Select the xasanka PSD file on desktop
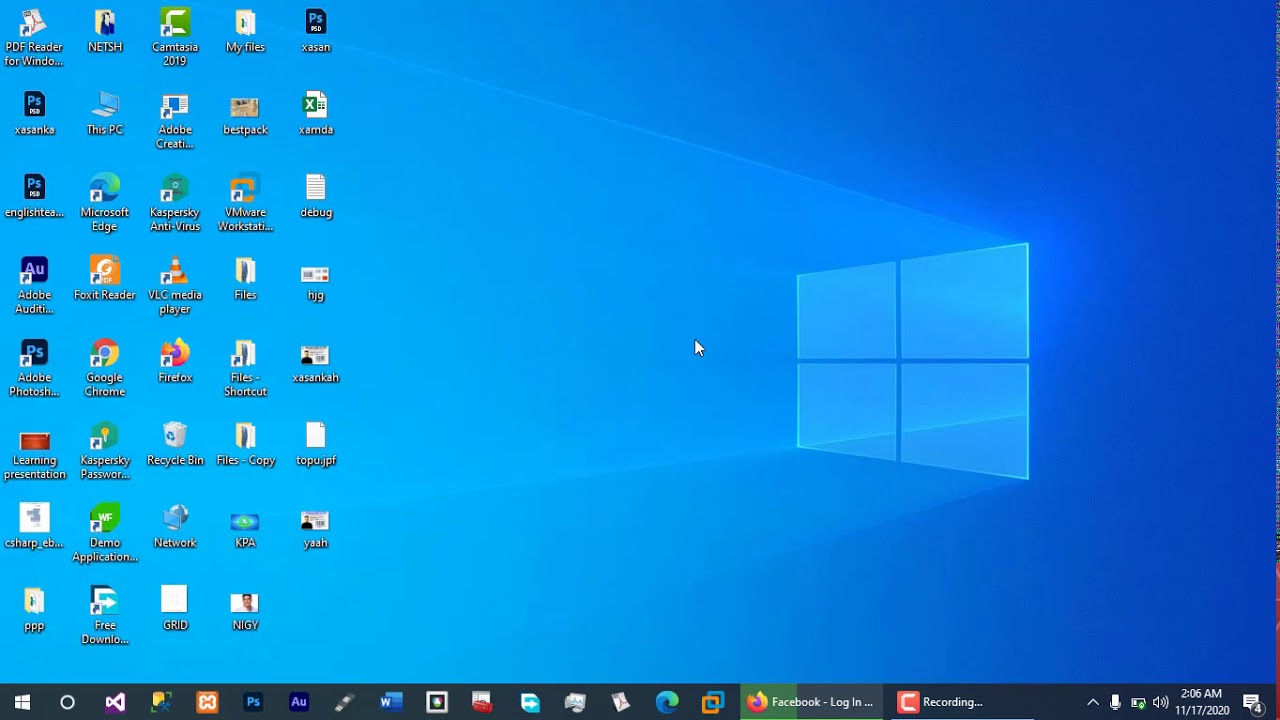Image resolution: width=1280 pixels, height=720 pixels. coord(34,114)
